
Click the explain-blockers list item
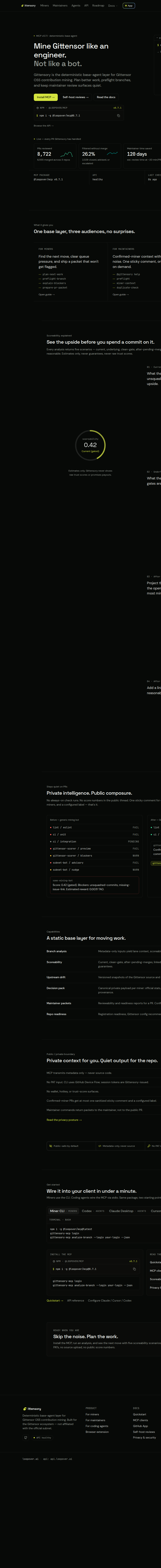click(x=52, y=283)
